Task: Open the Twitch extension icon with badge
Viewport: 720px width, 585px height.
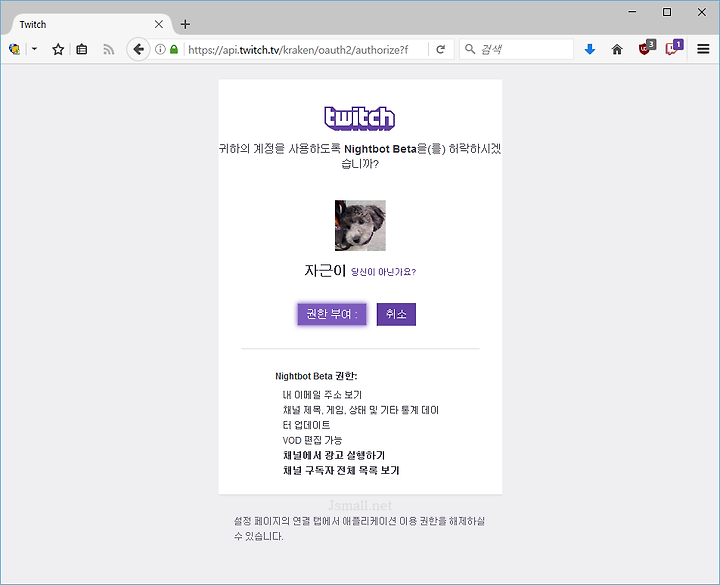Action: [x=674, y=47]
